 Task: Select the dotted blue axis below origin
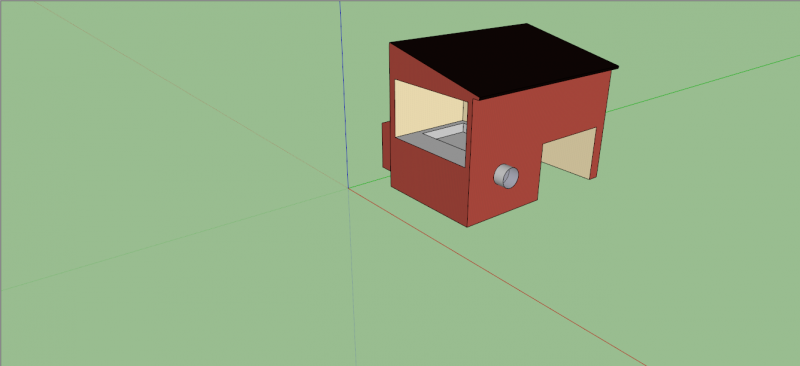(x=352, y=277)
